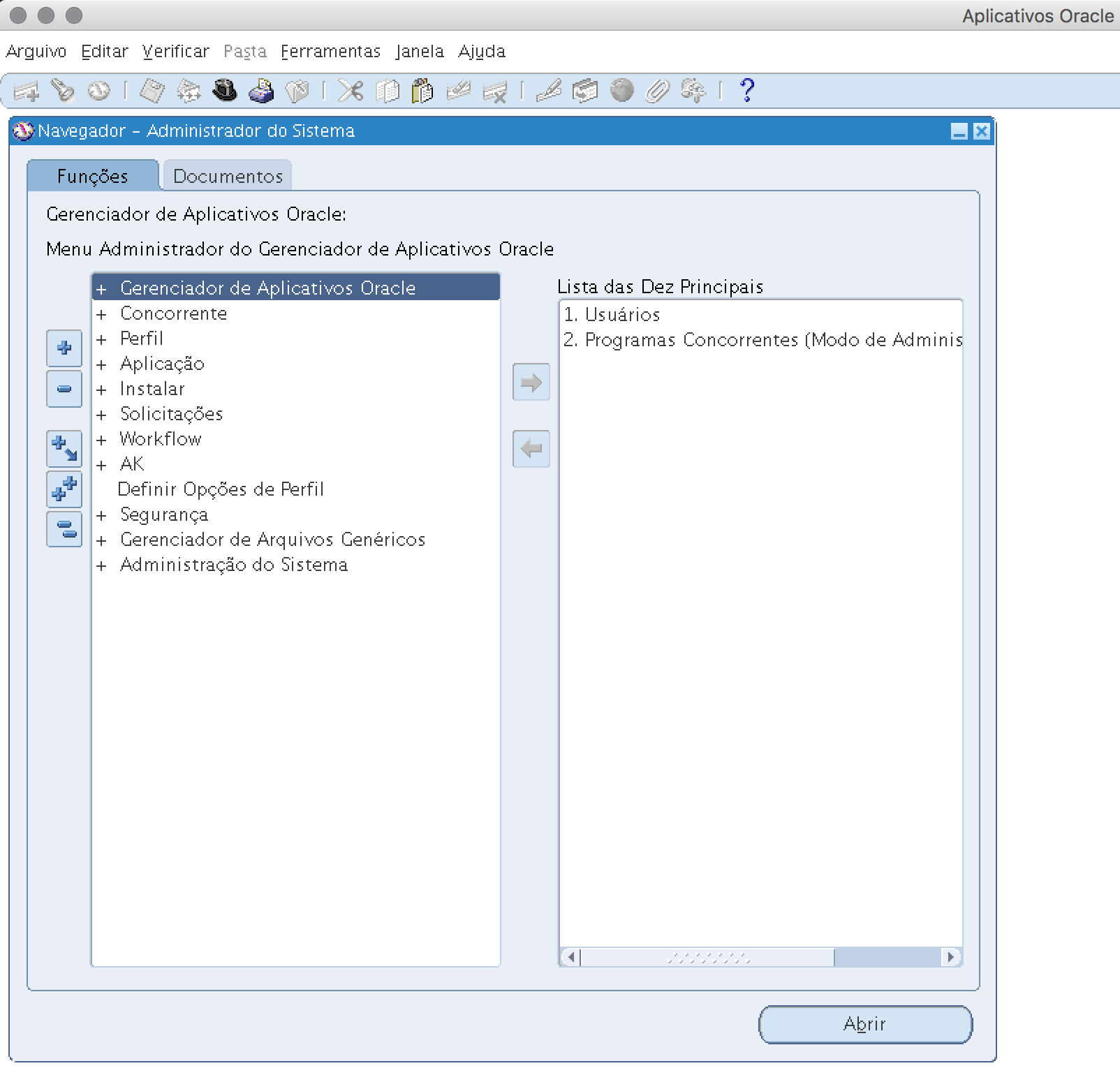
Task: Click the top ten list scrollbar right arrow
Action: click(x=950, y=957)
